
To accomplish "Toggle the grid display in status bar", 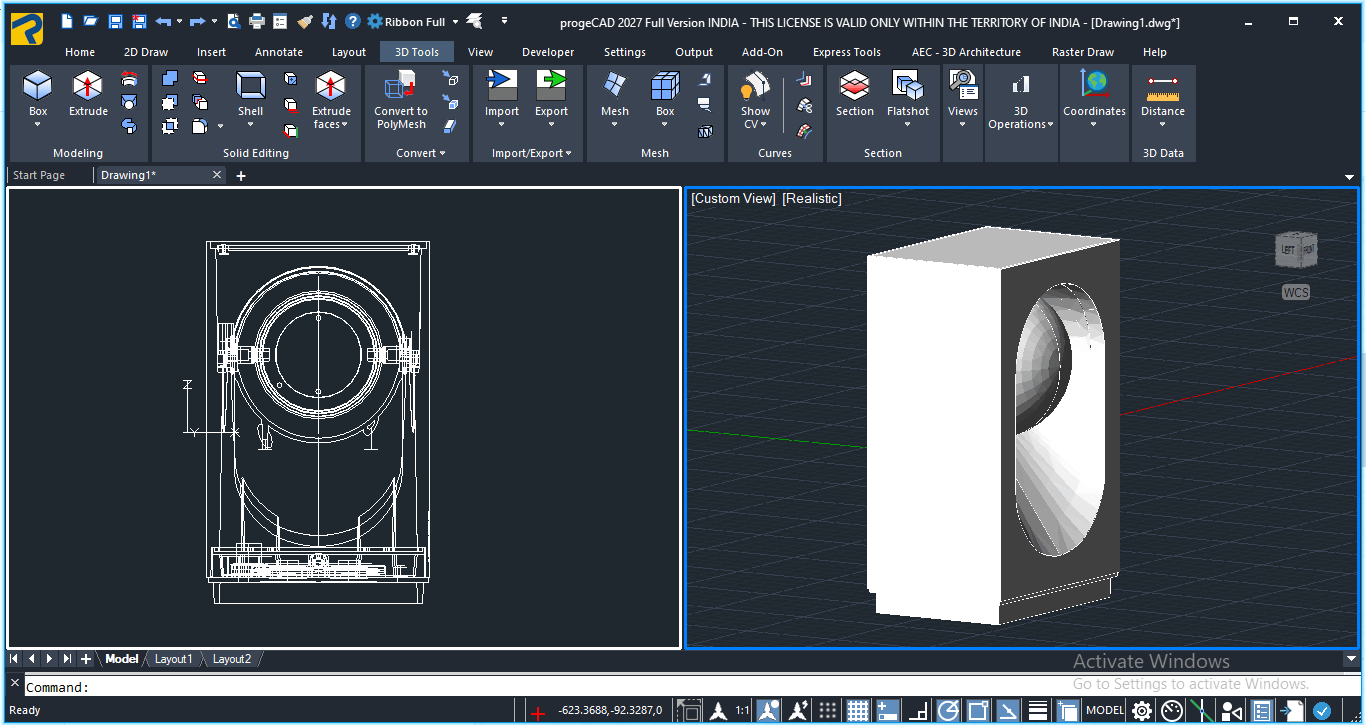I will (x=857, y=711).
